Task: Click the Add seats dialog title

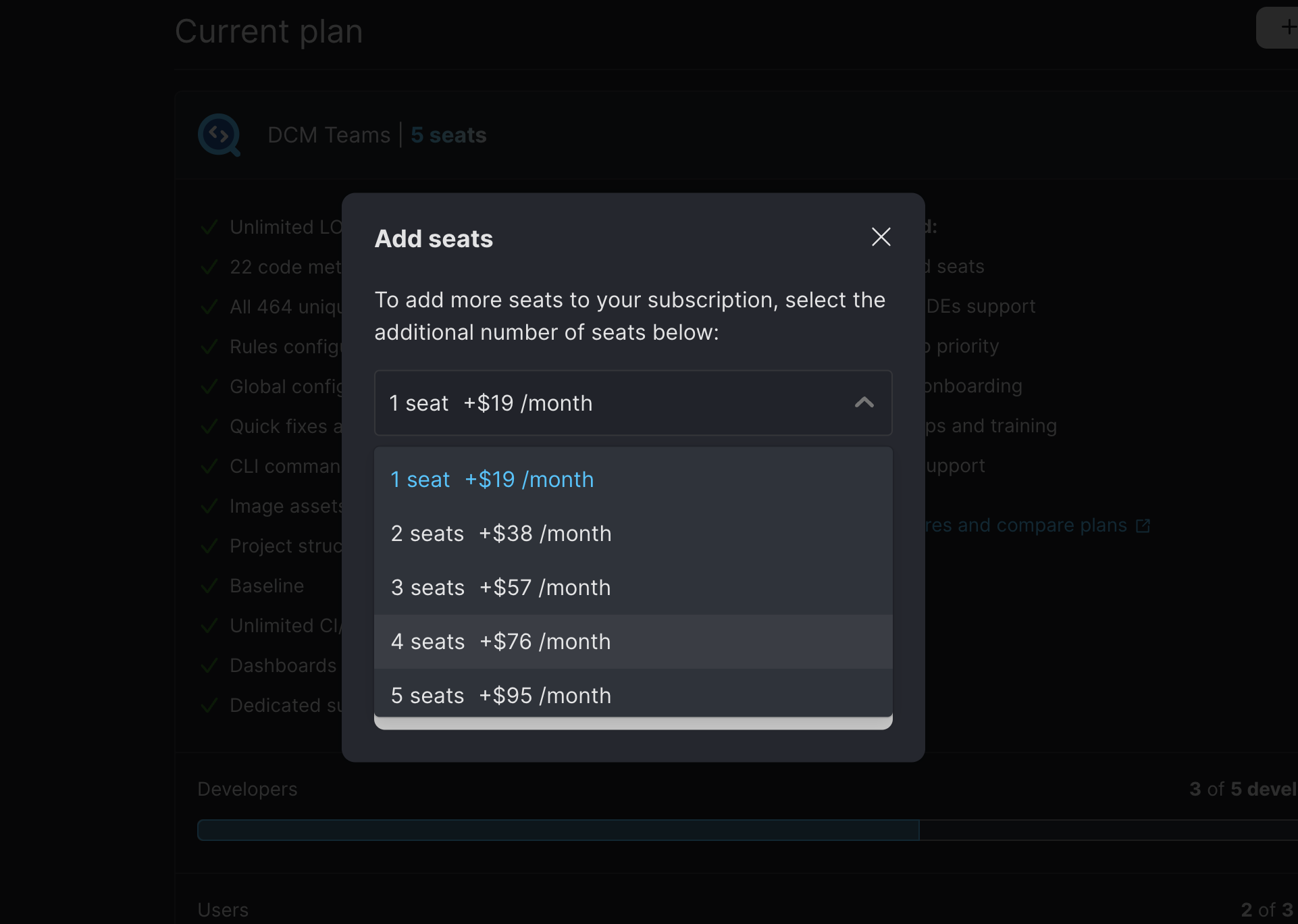Action: [x=434, y=238]
